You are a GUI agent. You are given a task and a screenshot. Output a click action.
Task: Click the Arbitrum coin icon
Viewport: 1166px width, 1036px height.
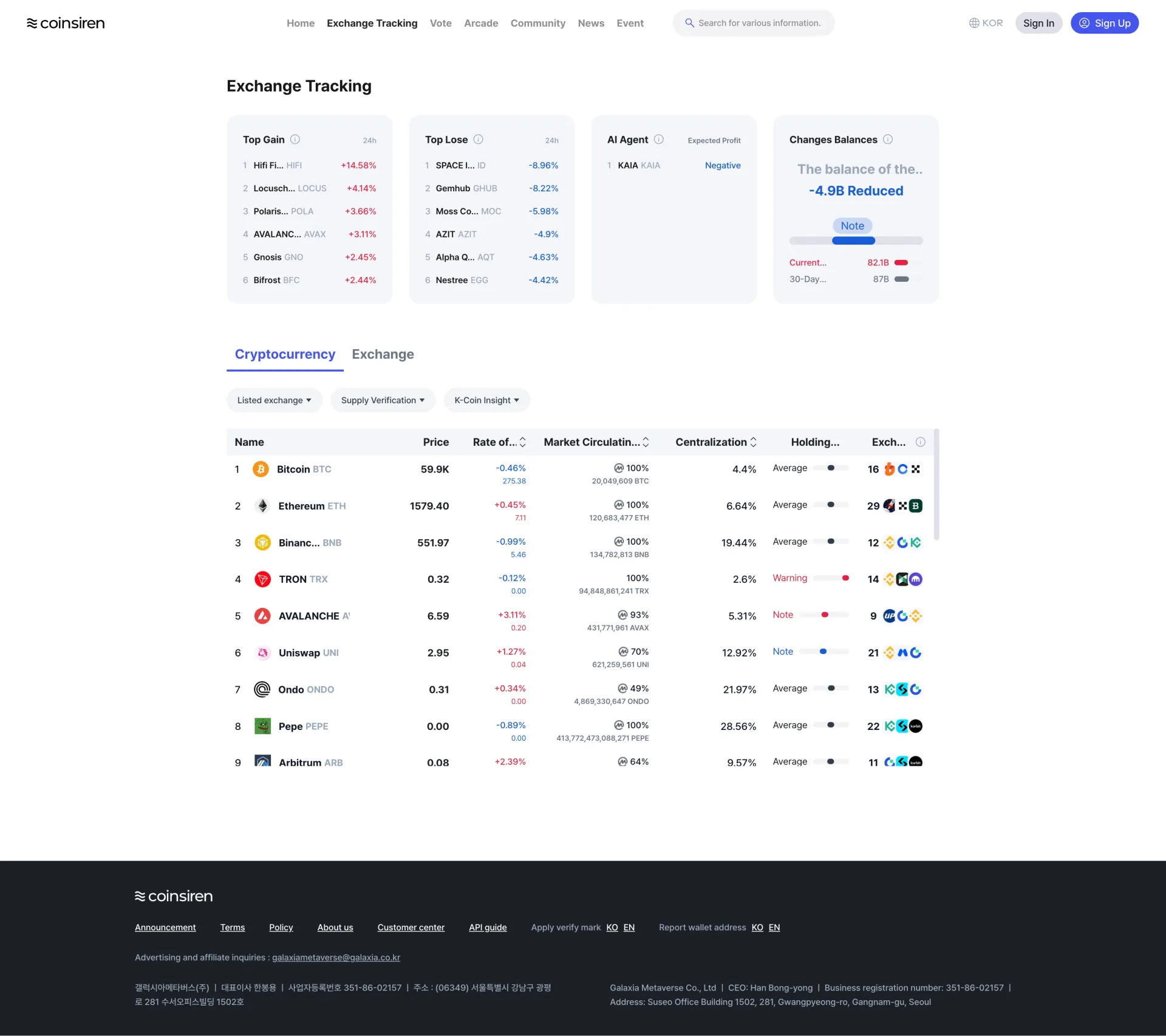point(262,761)
